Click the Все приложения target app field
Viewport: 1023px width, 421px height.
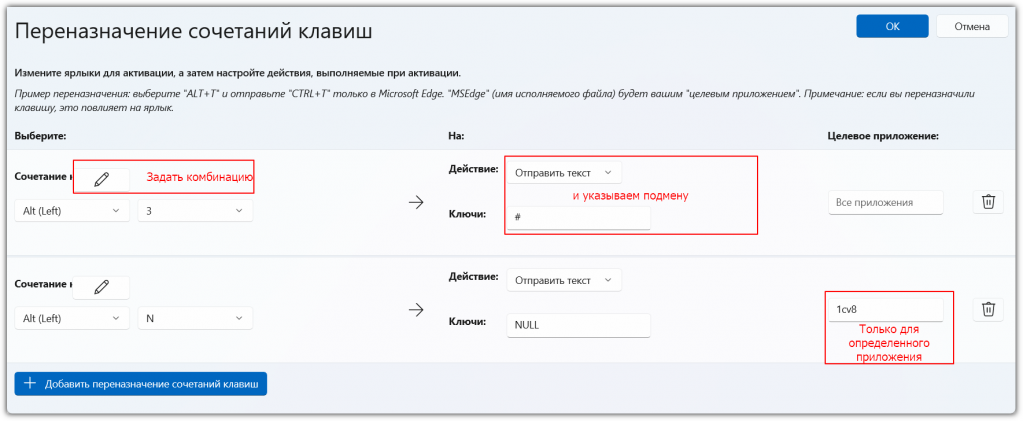point(885,203)
